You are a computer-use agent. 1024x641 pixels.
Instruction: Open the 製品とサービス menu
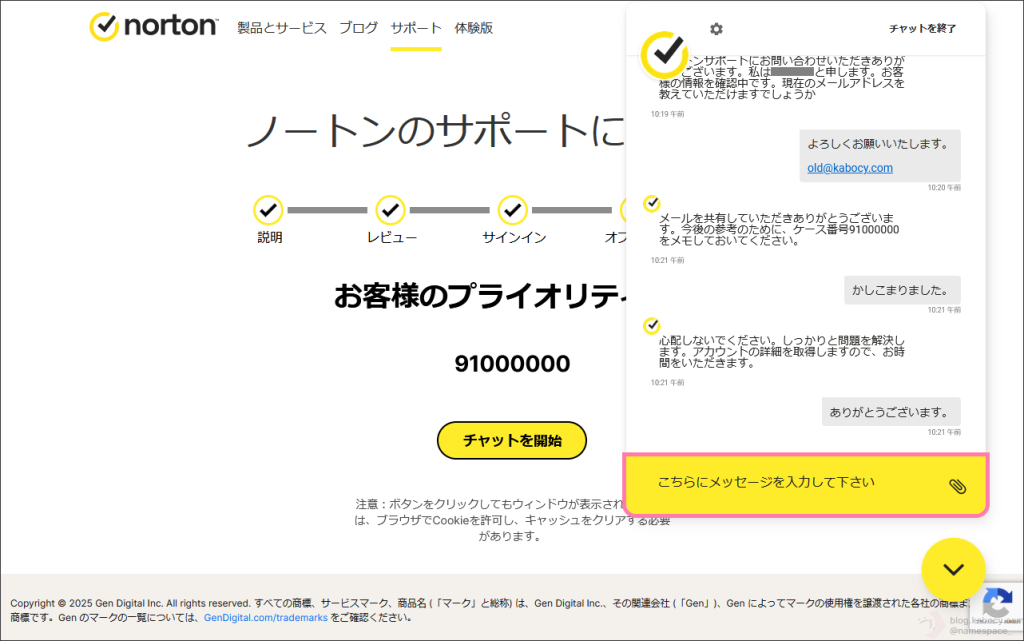coord(282,28)
